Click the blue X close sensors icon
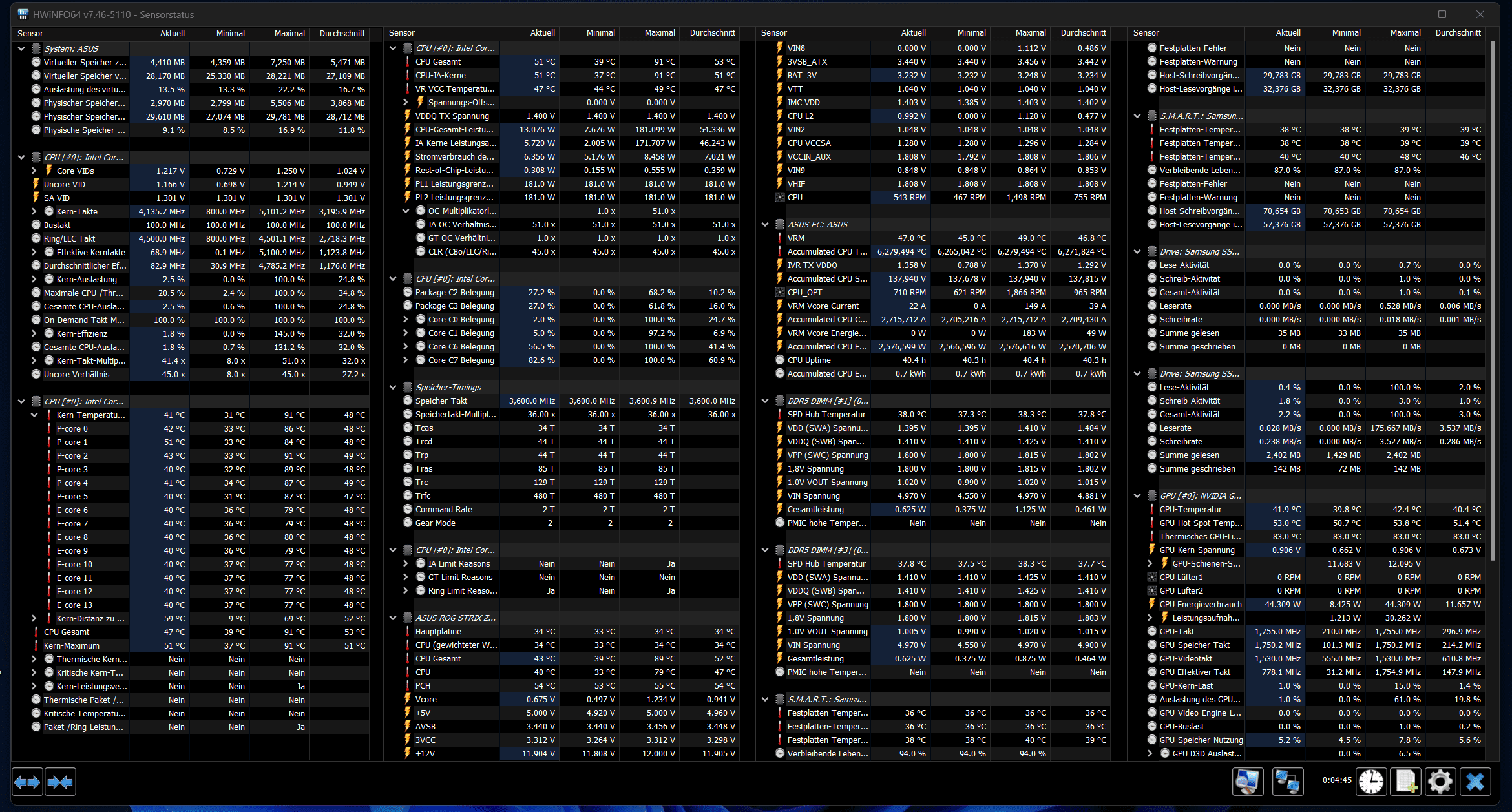The image size is (1512, 812). pos(1475,782)
